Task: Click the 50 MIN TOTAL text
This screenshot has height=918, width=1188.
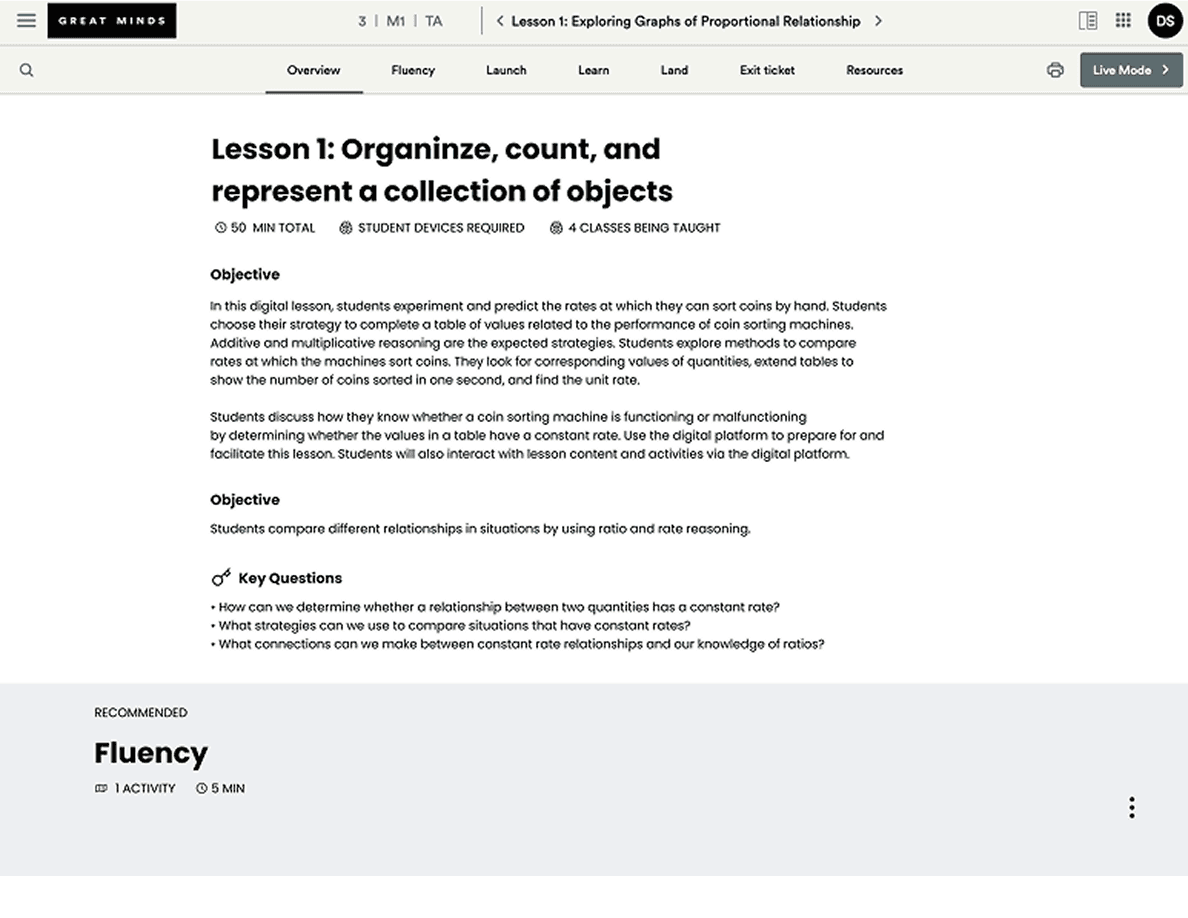Action: [x=273, y=228]
